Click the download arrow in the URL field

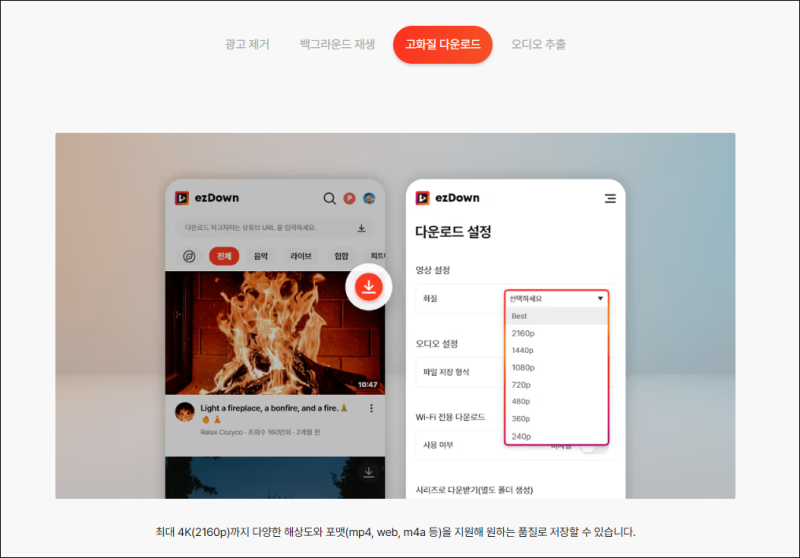(x=361, y=228)
